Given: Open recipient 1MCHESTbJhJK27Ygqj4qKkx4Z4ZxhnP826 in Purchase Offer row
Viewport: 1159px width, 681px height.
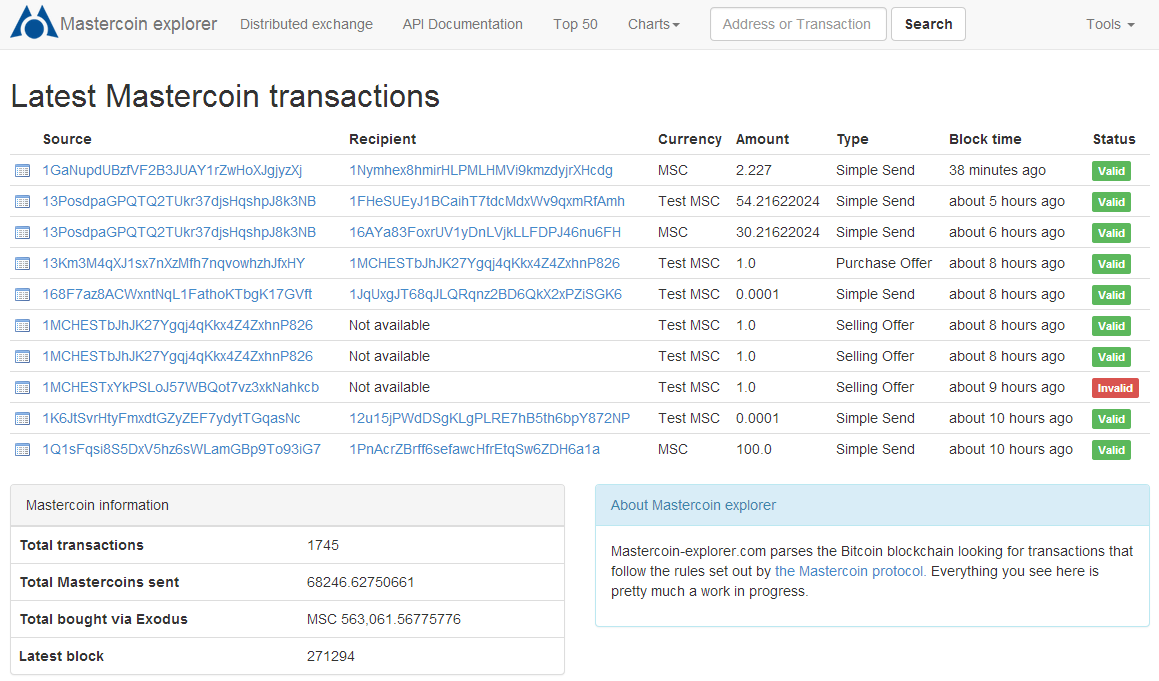Looking at the screenshot, I should coord(484,263).
